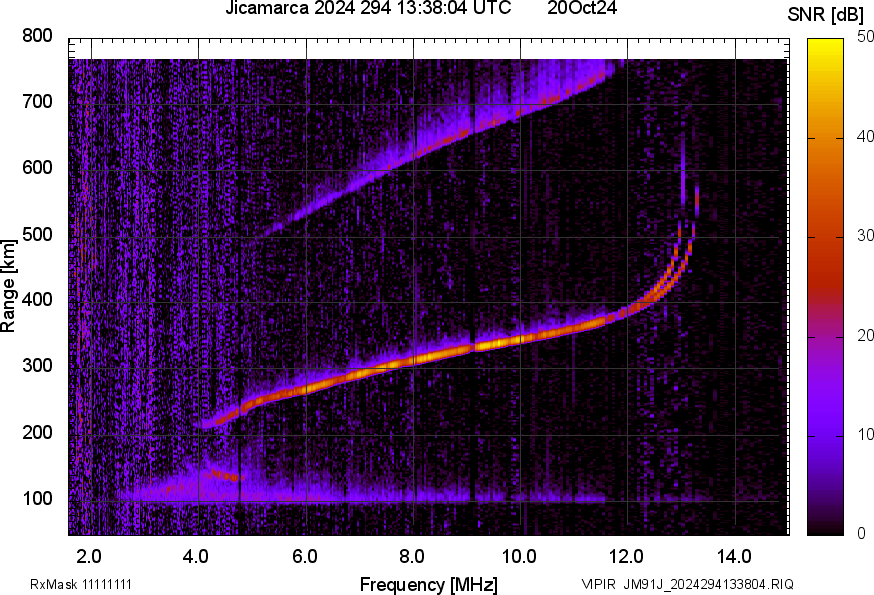
Task: Click the frequency tick label "8.0"
Action: 412,557
